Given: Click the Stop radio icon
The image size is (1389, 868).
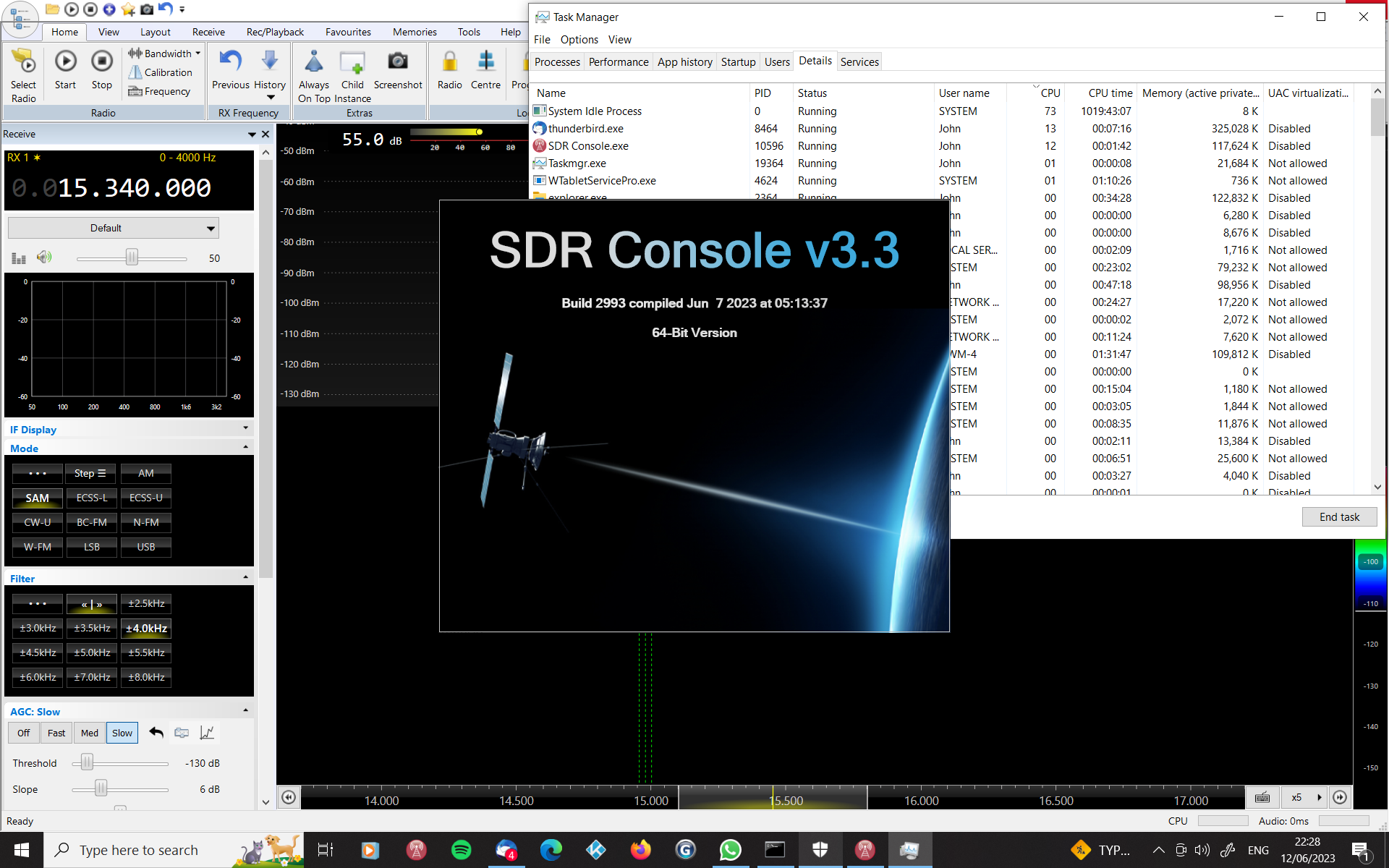Looking at the screenshot, I should pos(102,62).
